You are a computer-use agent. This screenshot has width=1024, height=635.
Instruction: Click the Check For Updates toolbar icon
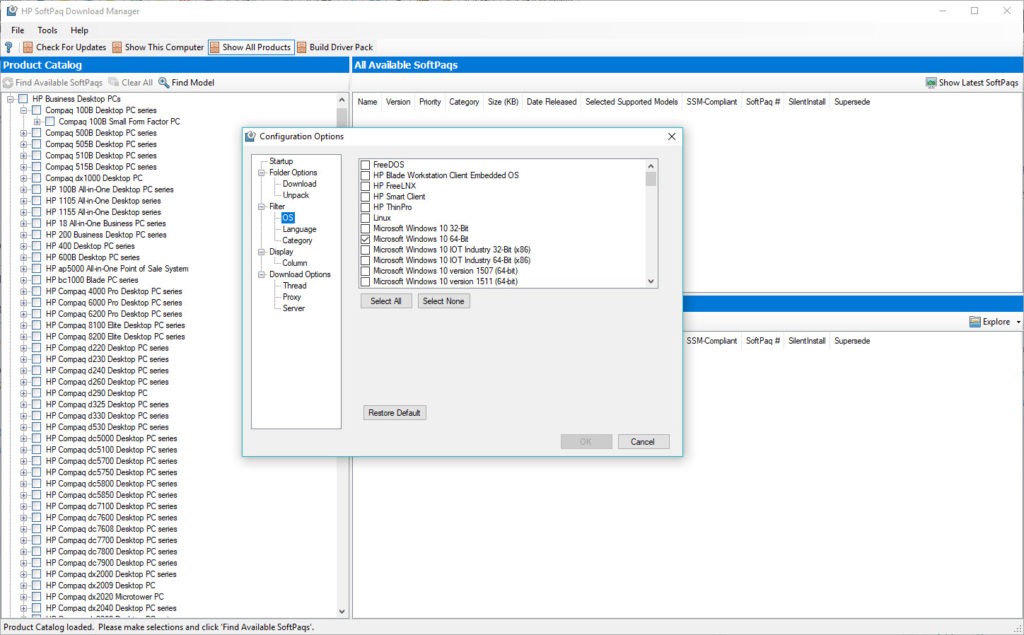pos(28,47)
